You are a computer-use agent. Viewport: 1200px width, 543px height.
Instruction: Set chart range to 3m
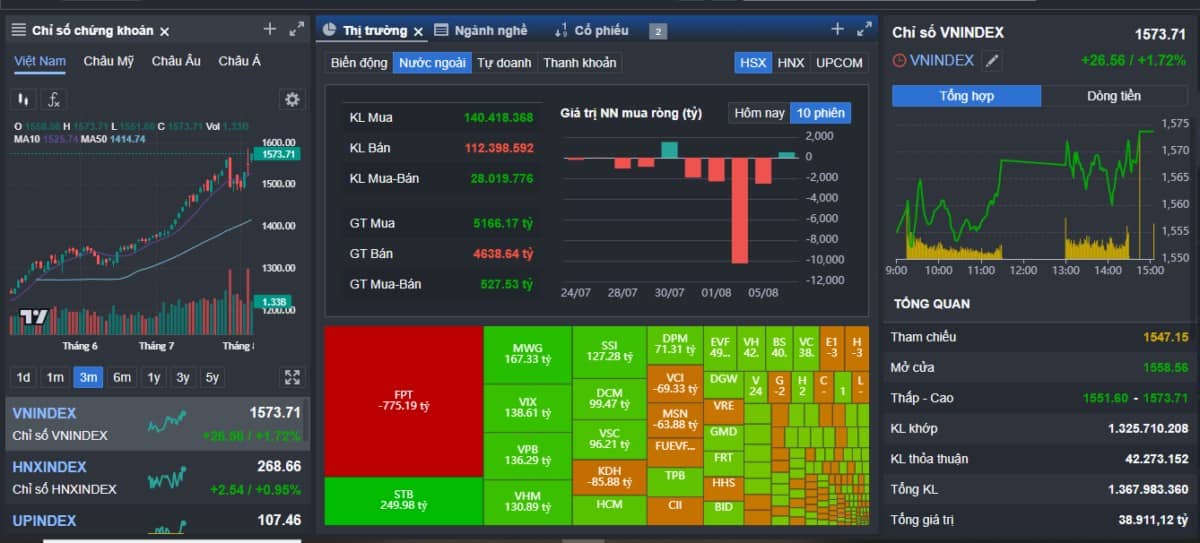click(x=89, y=377)
